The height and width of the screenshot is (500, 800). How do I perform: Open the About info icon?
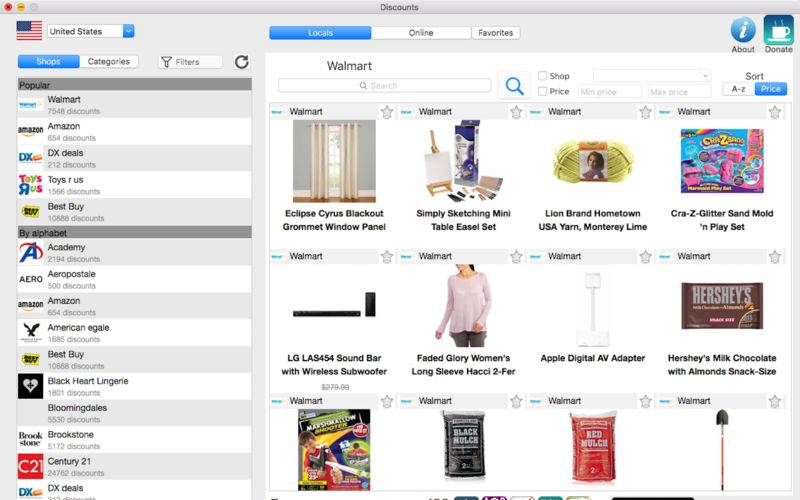coord(743,30)
